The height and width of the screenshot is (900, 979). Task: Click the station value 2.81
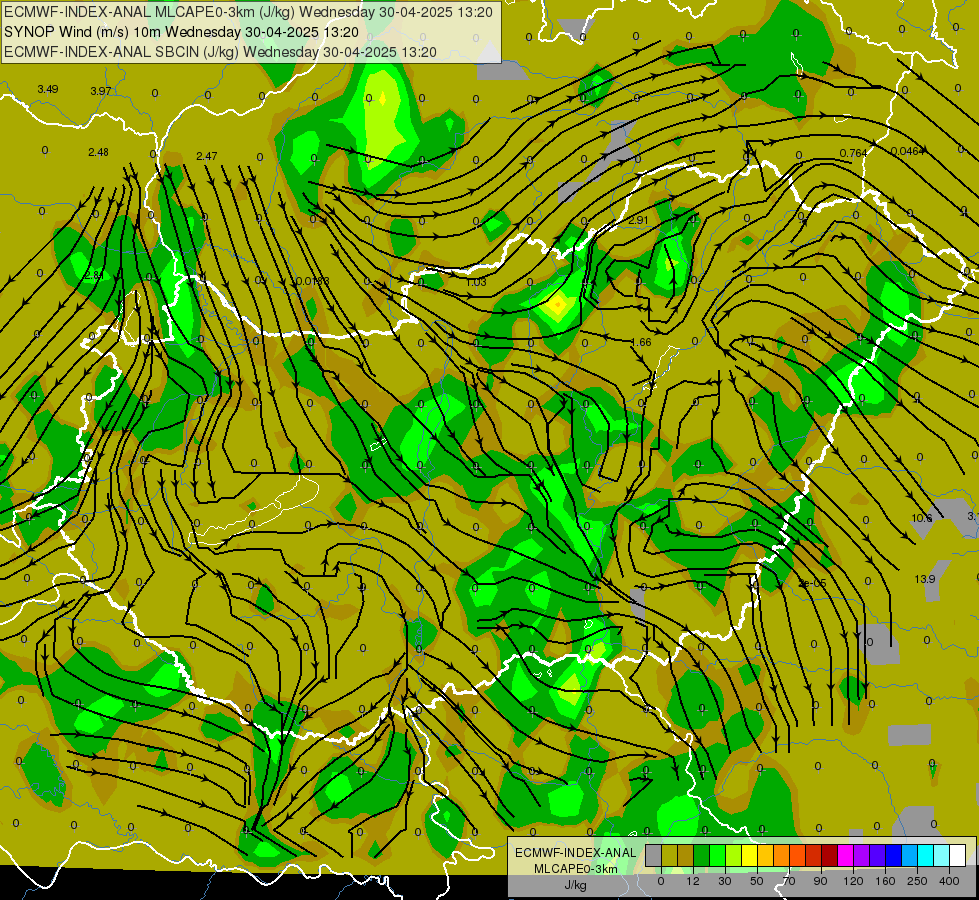pos(94,275)
